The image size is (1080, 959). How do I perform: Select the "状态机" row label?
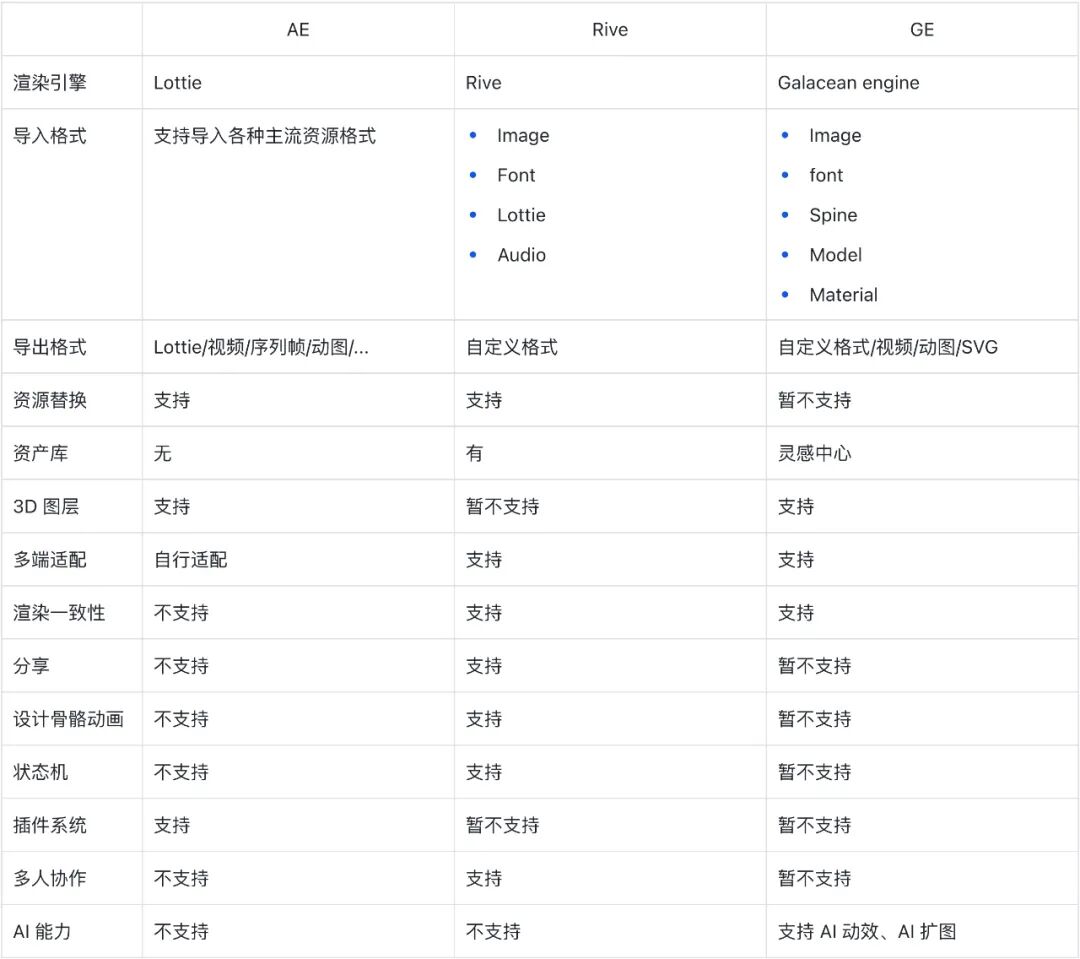pos(41,772)
